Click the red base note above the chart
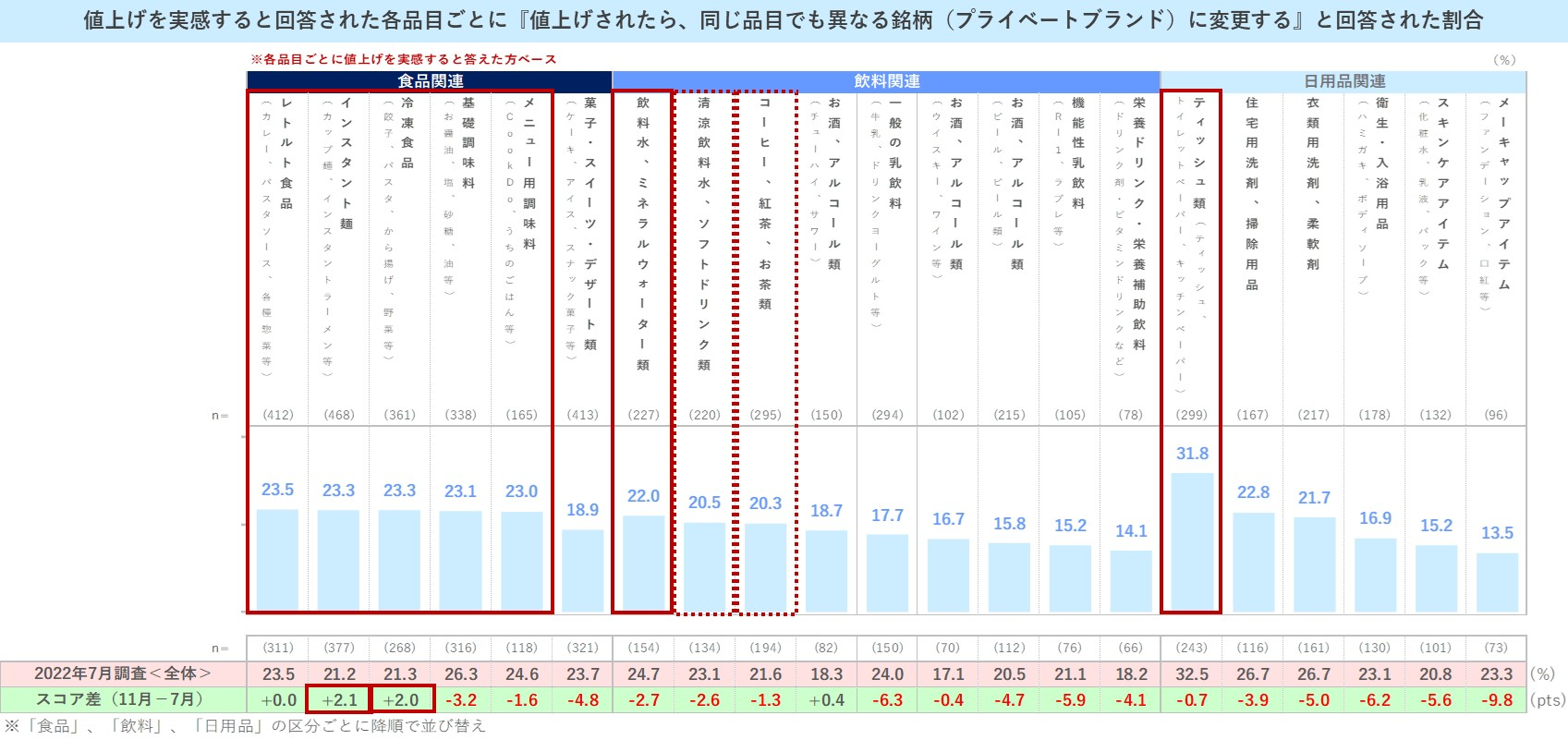This screenshot has height=740, width=1568. coord(404,59)
